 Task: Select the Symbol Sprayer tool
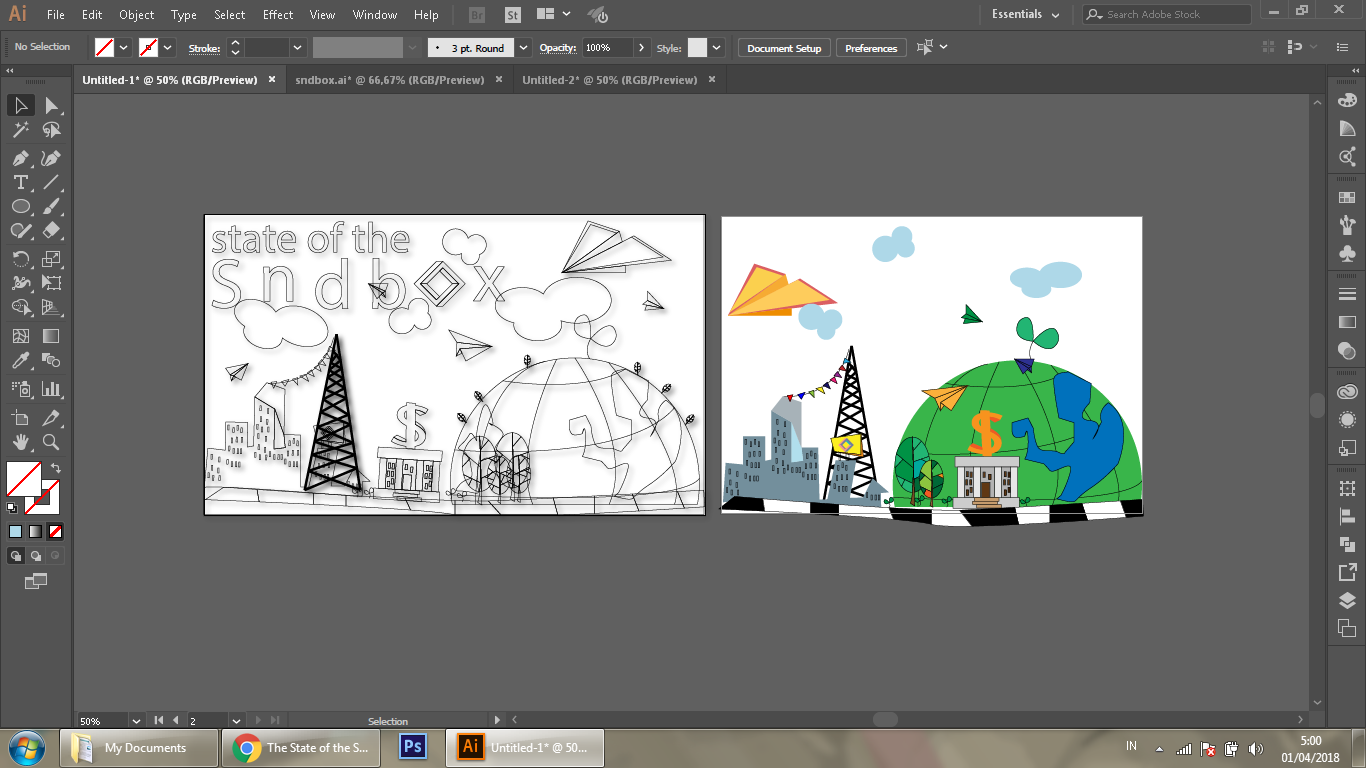pos(20,389)
